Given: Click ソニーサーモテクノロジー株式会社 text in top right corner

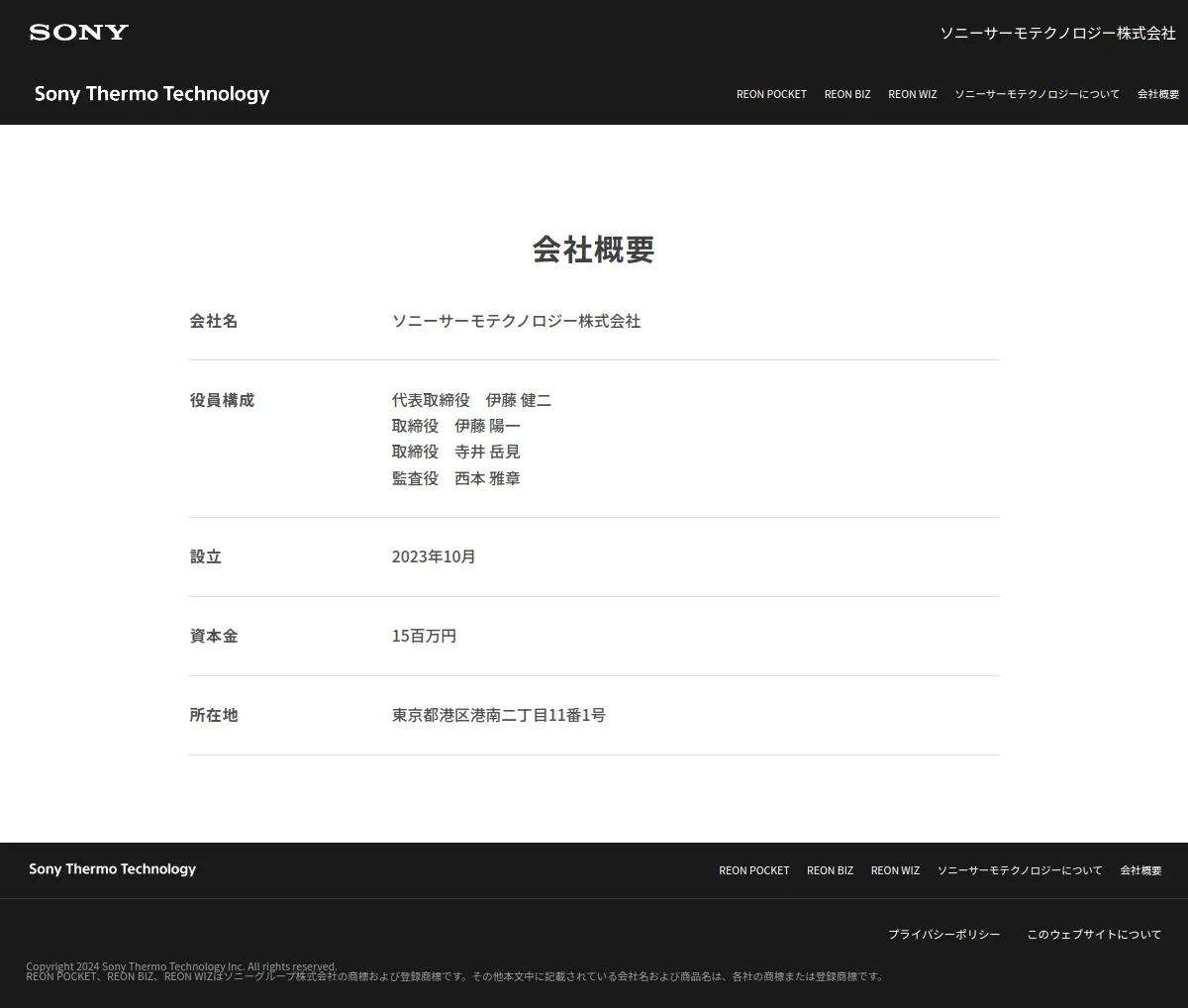Looking at the screenshot, I should coord(1057,33).
